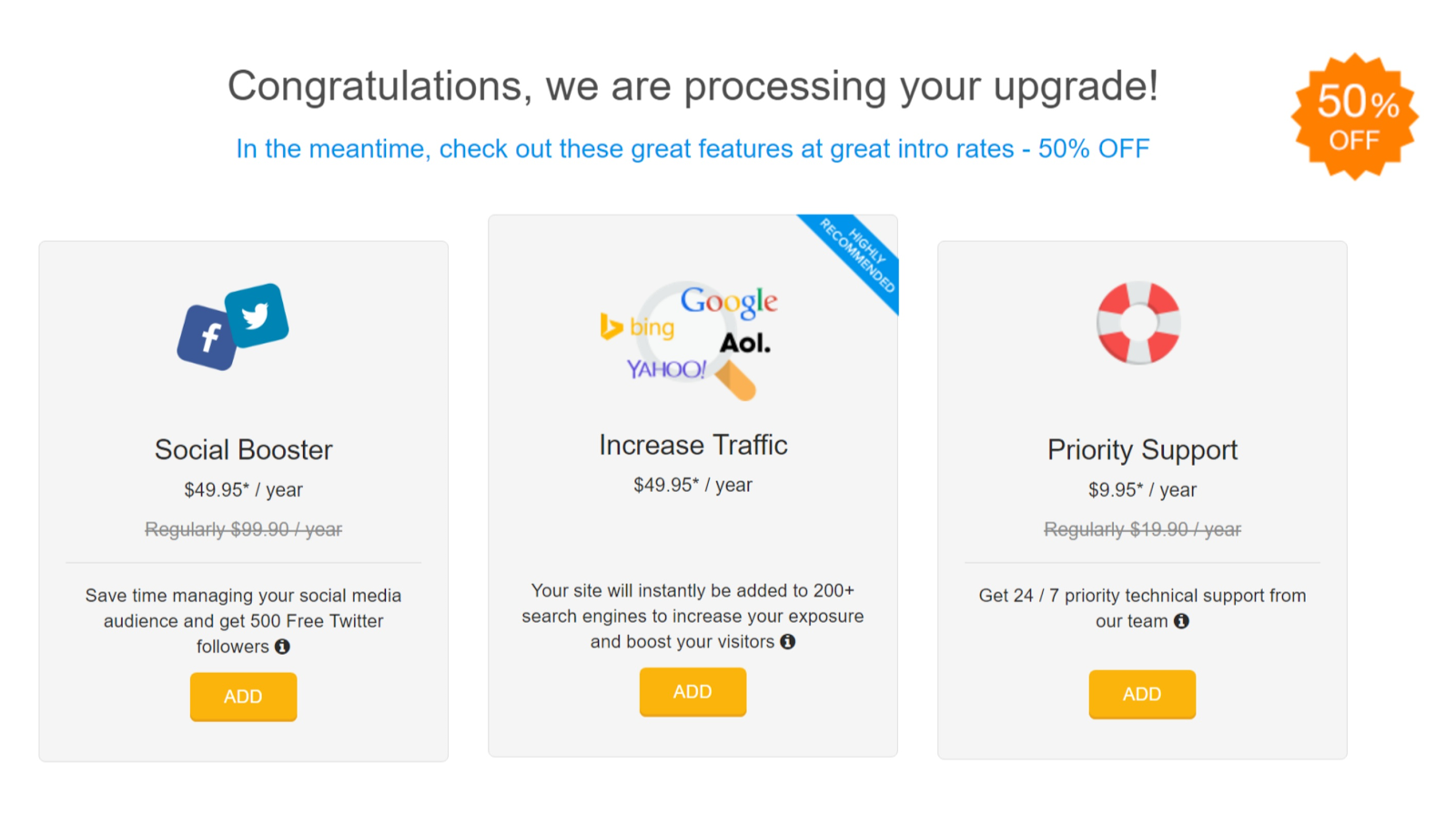Add the Priority Support upgrade
The width and height of the screenshot is (1456, 824).
(x=1142, y=695)
